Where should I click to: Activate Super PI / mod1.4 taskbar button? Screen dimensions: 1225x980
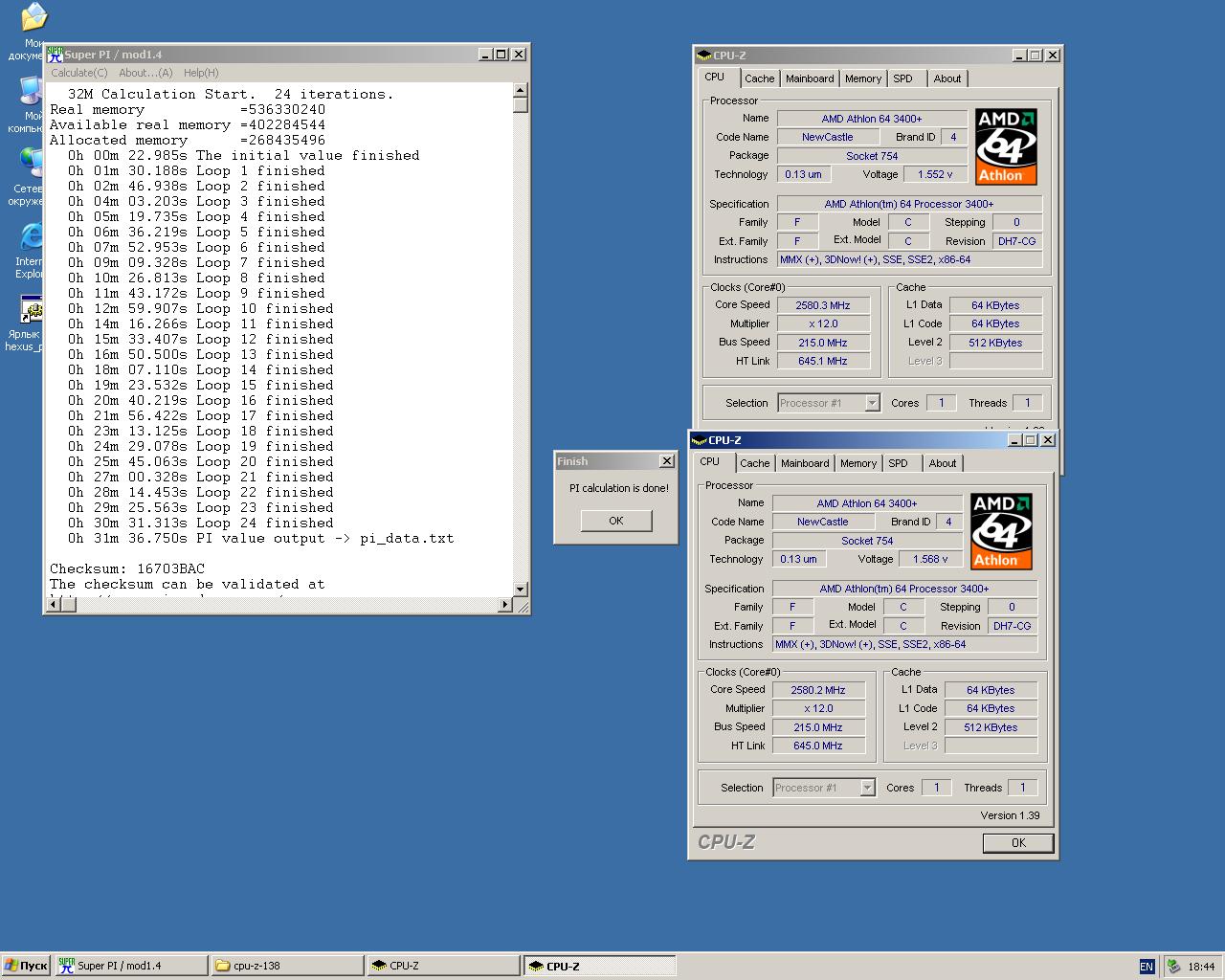point(131,966)
